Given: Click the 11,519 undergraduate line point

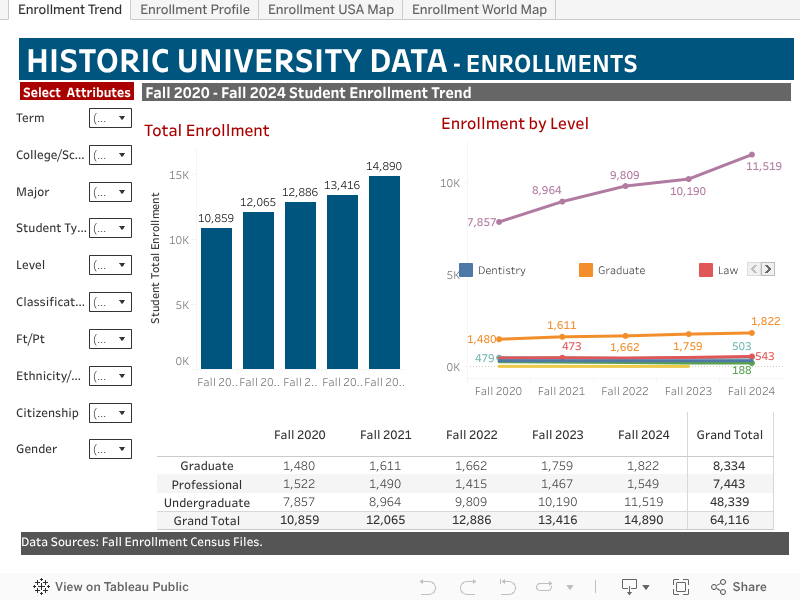Looking at the screenshot, I should pyautogui.click(x=752, y=155).
